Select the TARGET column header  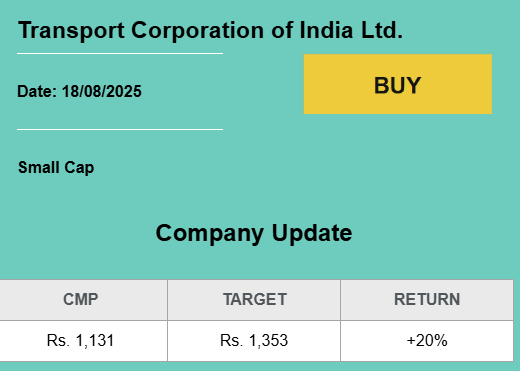(x=255, y=299)
